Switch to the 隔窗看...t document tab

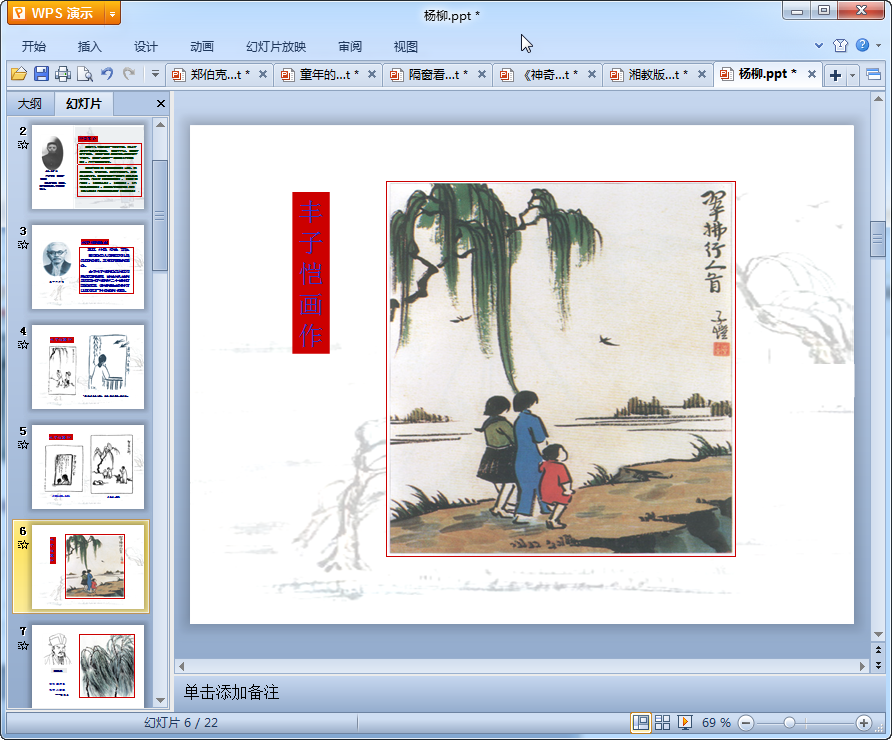coord(438,75)
